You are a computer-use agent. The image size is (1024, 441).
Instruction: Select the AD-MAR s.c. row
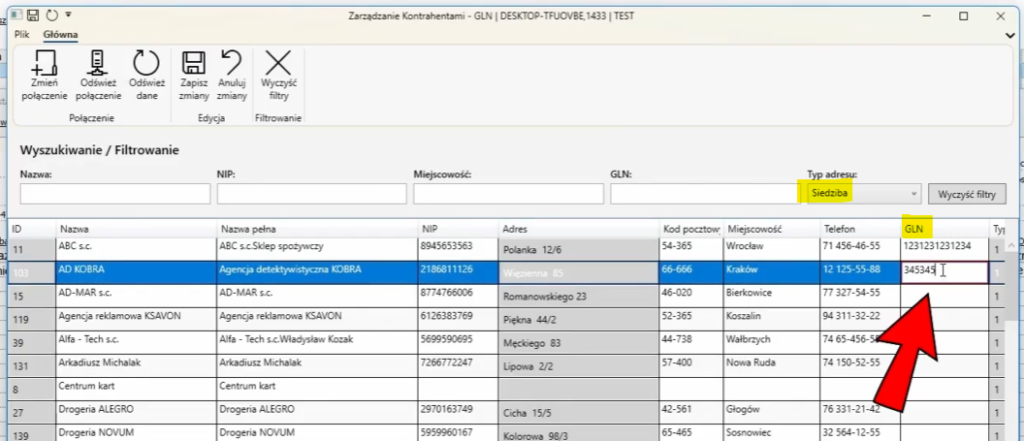(x=135, y=296)
